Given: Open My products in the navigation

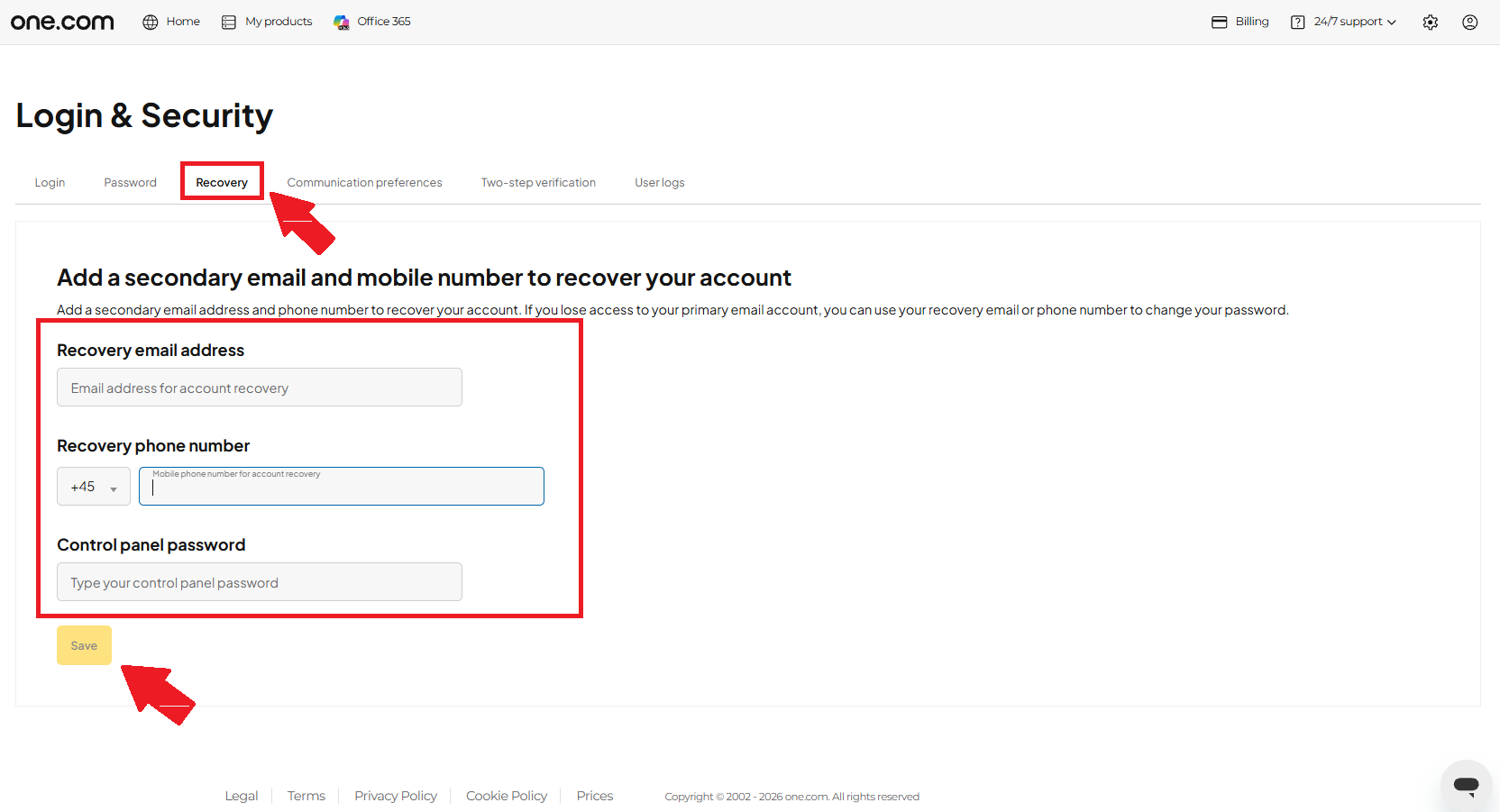Looking at the screenshot, I should click(x=279, y=22).
